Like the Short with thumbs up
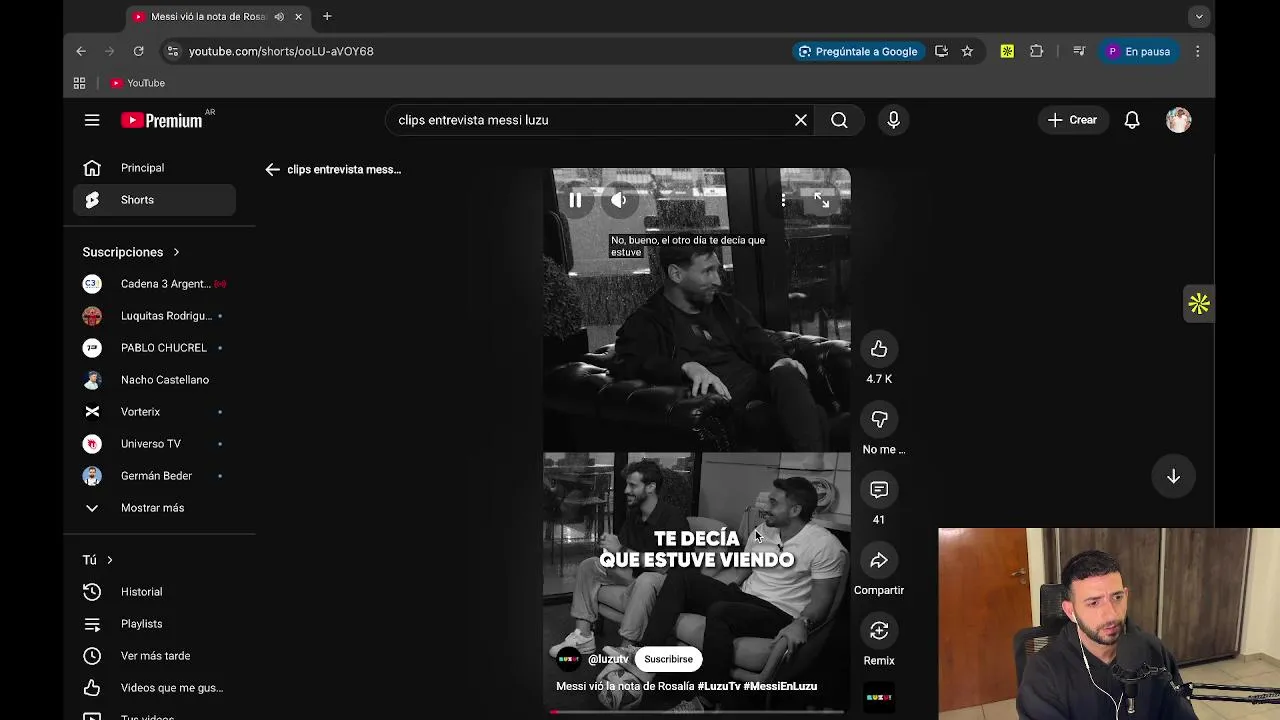1280x720 pixels. [x=879, y=349]
